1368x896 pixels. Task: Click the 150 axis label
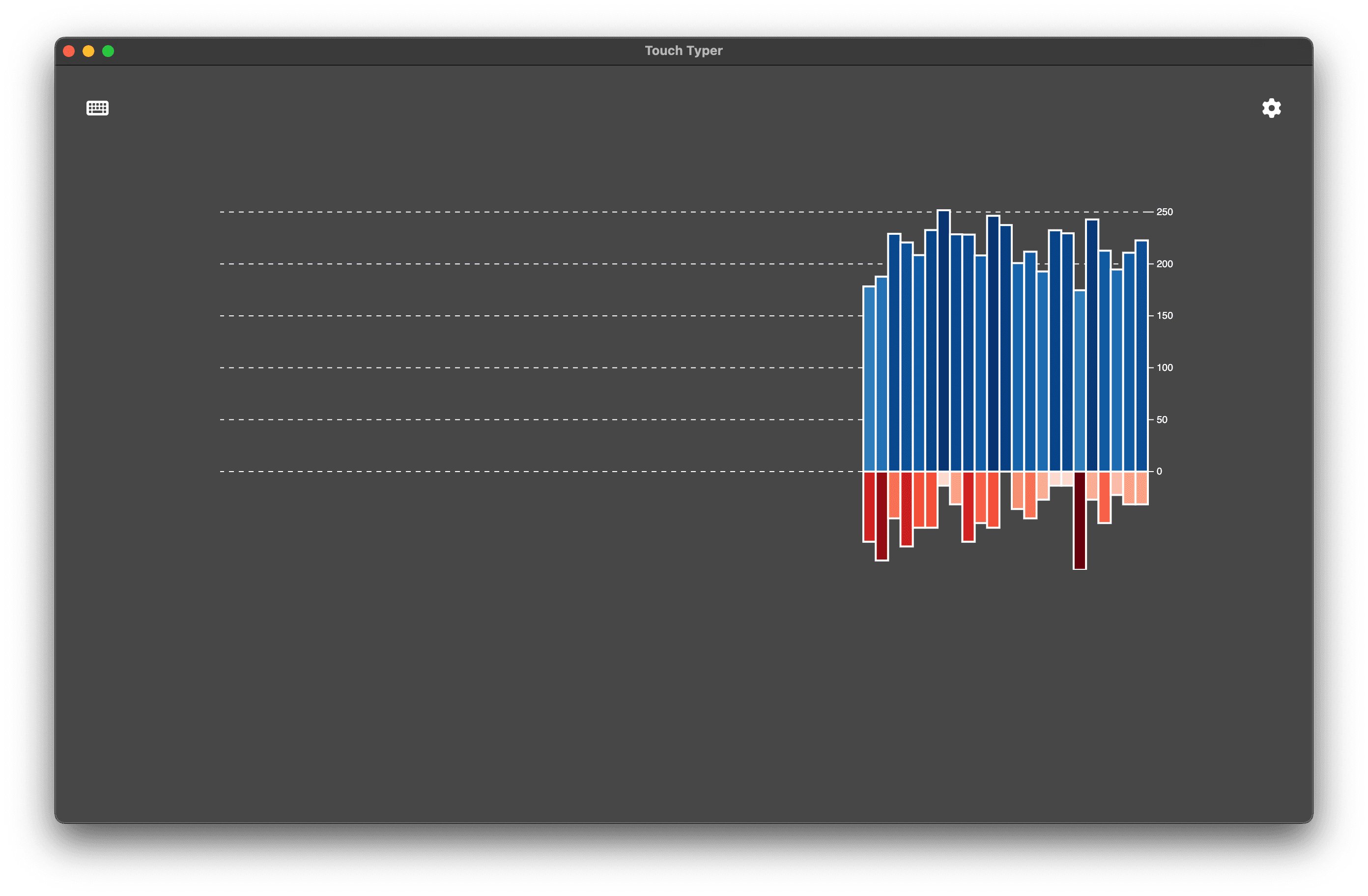[1164, 315]
